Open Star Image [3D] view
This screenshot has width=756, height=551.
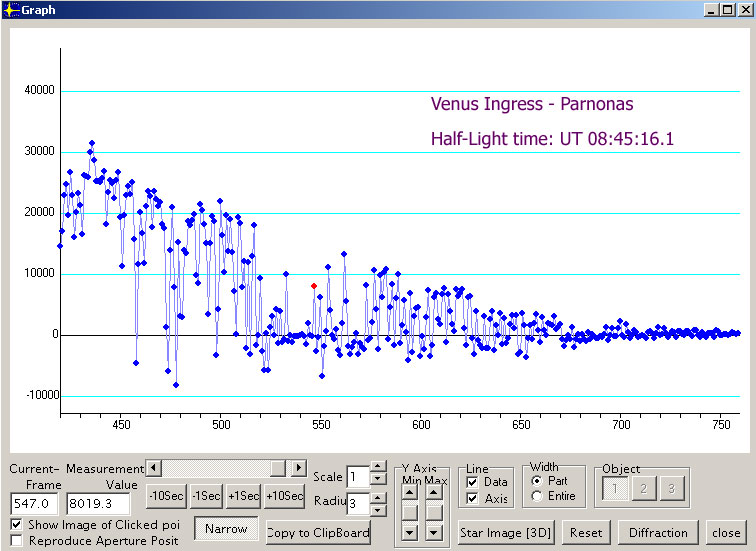506,533
